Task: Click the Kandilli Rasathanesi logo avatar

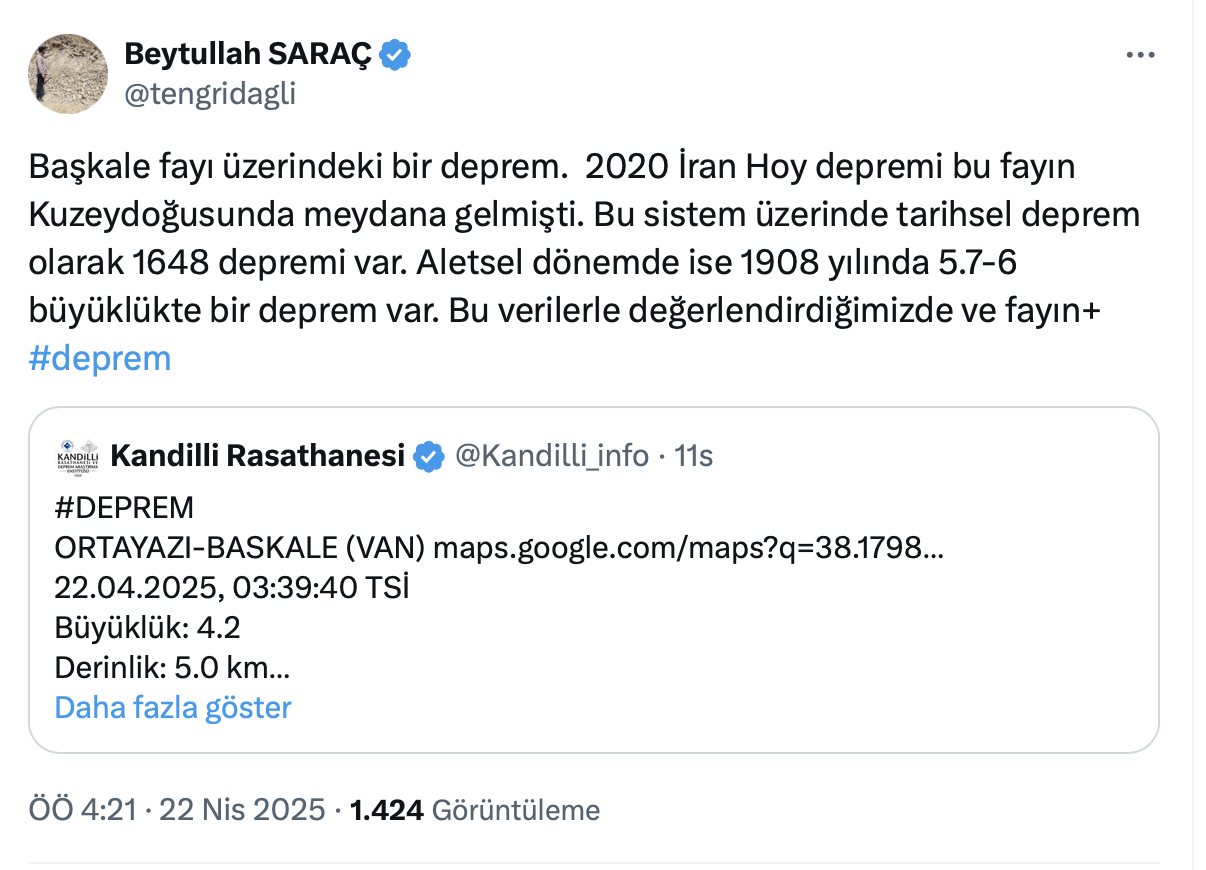Action: pyautogui.click(x=78, y=457)
